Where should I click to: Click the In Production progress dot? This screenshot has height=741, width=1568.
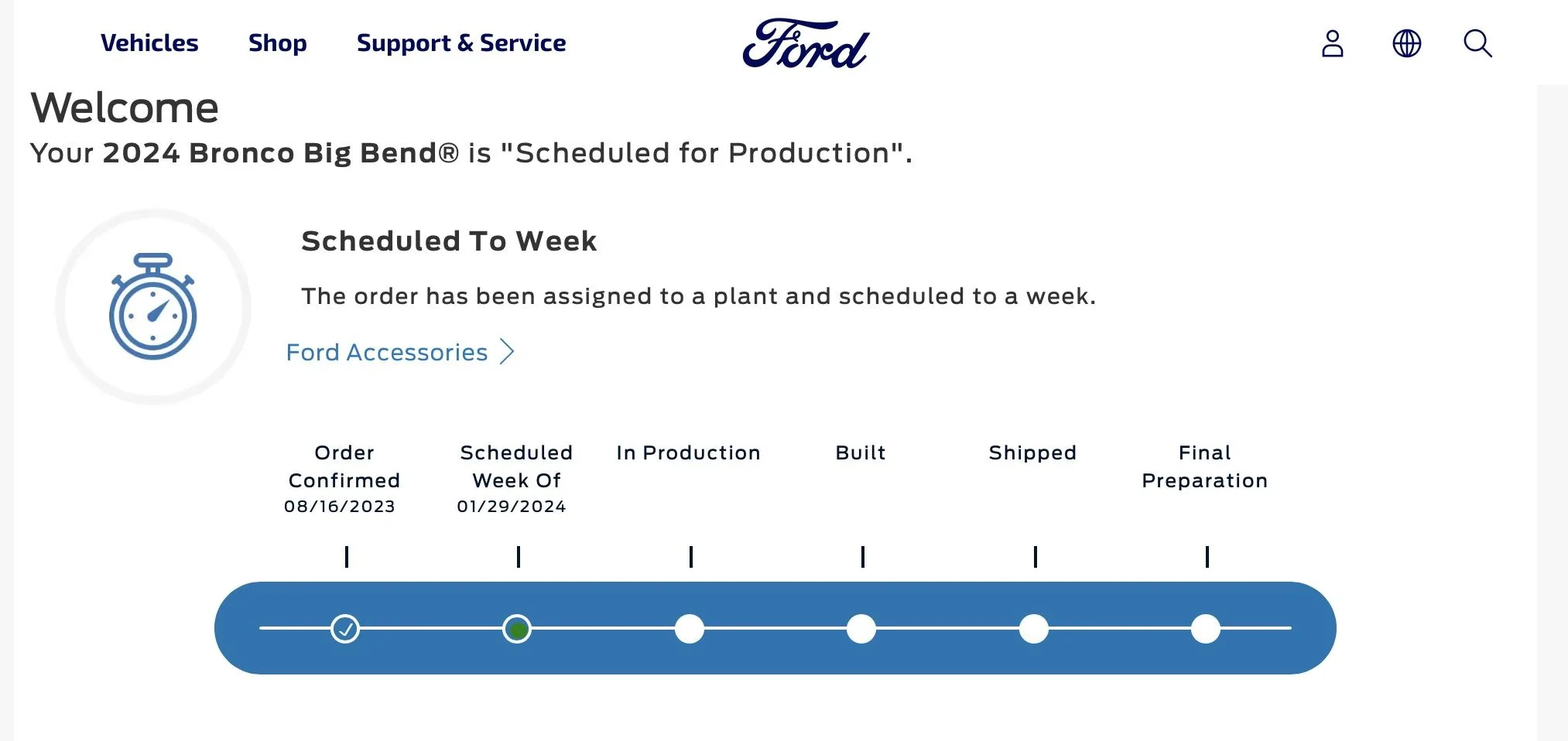(x=689, y=629)
